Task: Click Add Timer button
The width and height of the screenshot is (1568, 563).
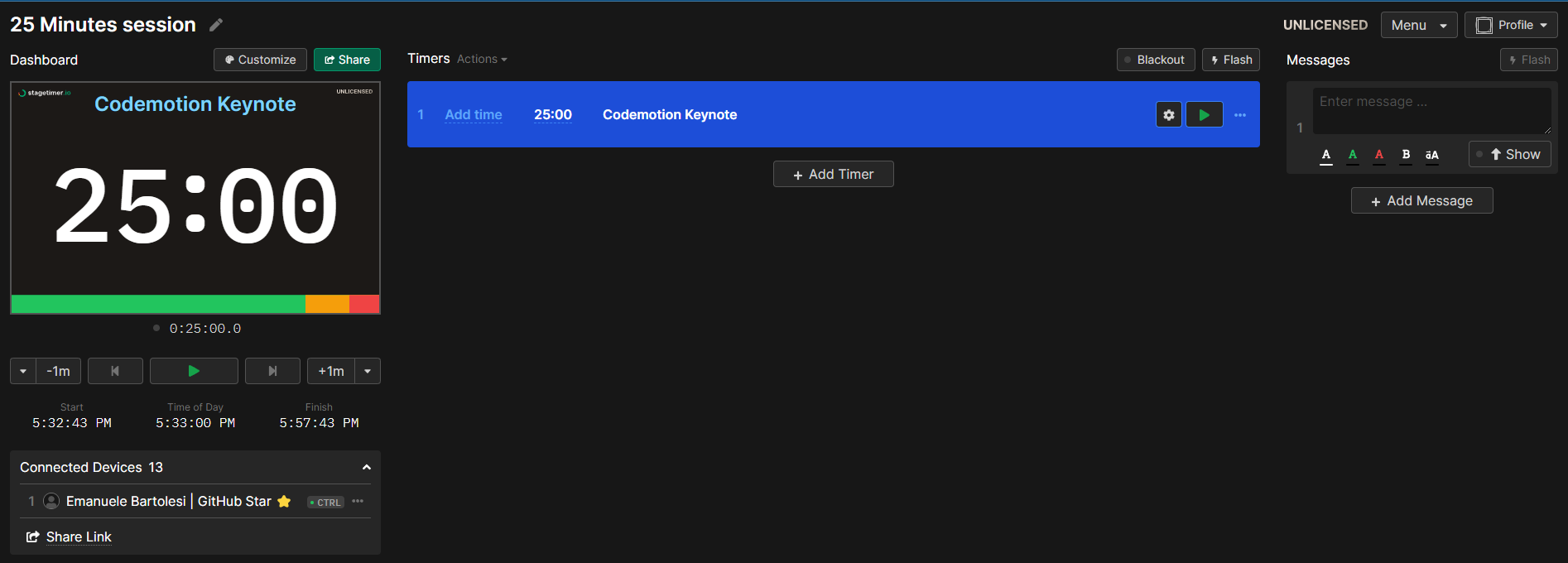Action: 833,174
